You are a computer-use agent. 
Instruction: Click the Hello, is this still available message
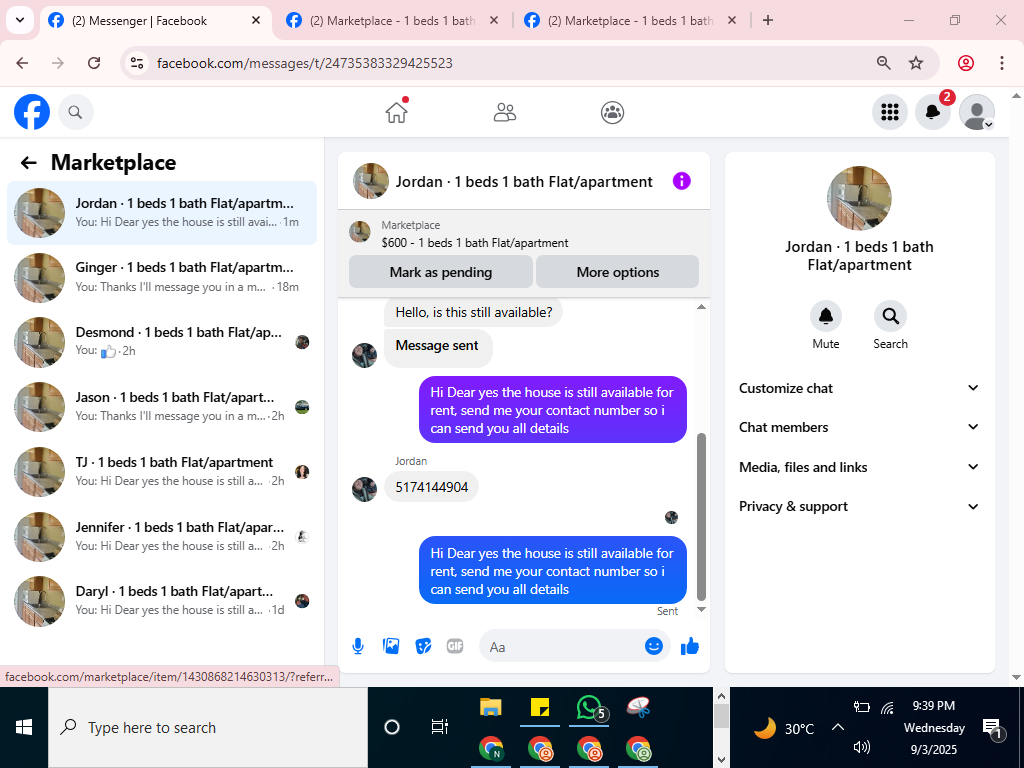click(473, 312)
